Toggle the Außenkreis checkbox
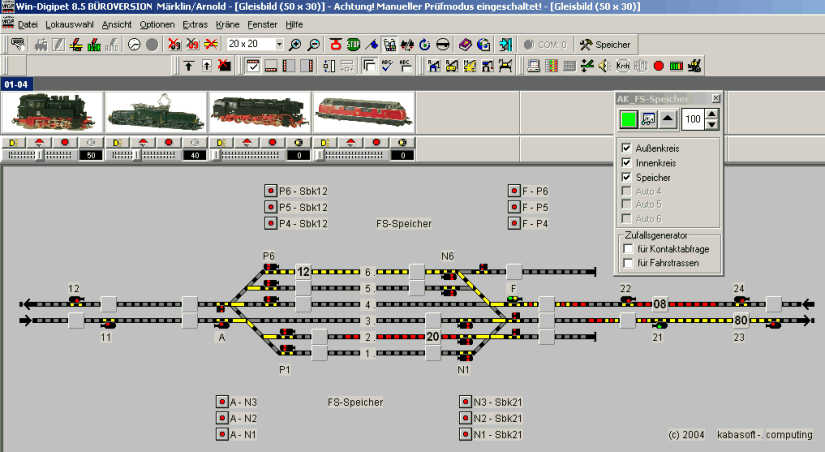 click(x=626, y=148)
